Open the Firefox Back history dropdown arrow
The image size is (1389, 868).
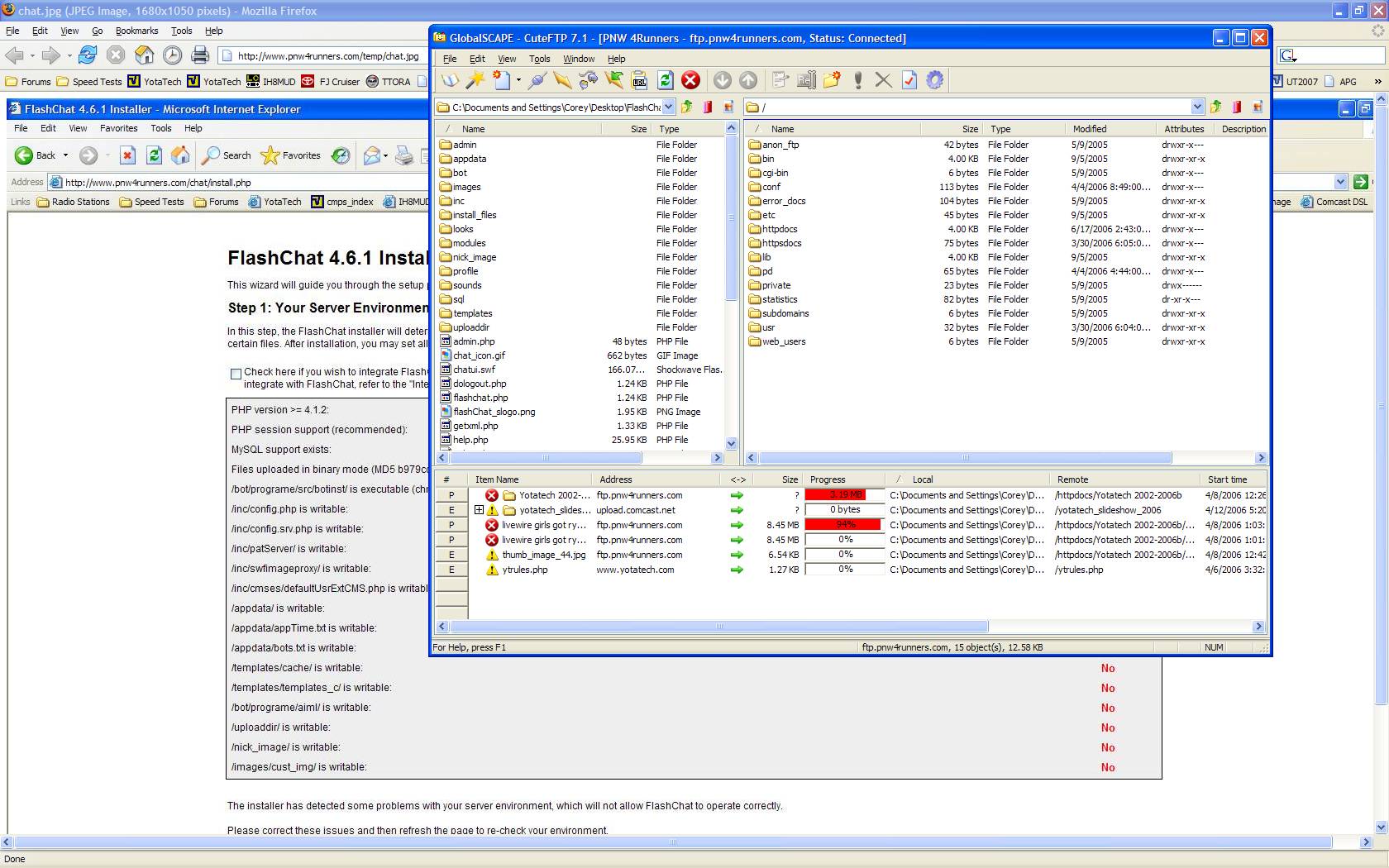tap(32, 55)
